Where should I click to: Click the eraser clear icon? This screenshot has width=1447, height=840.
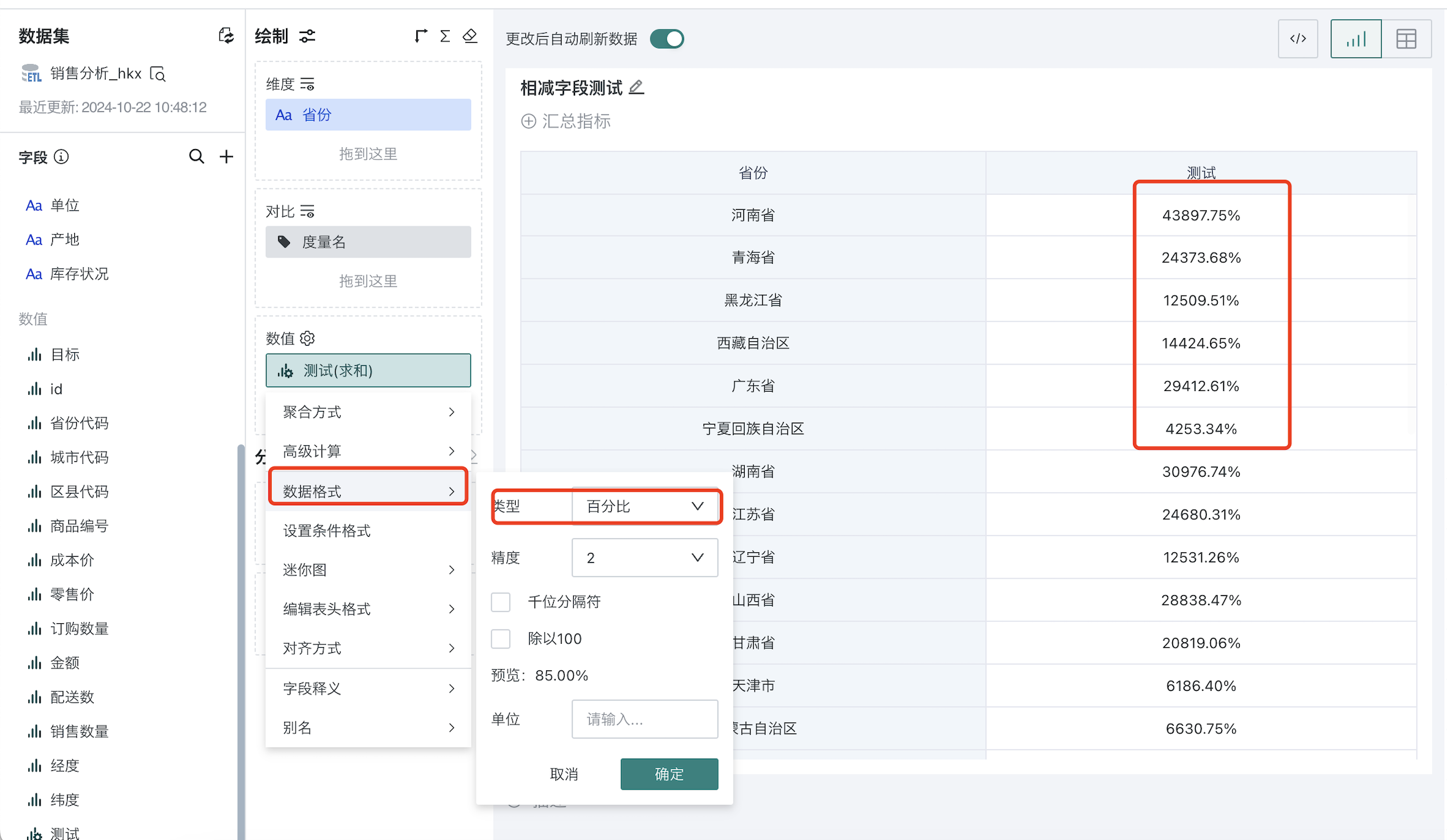coord(471,36)
